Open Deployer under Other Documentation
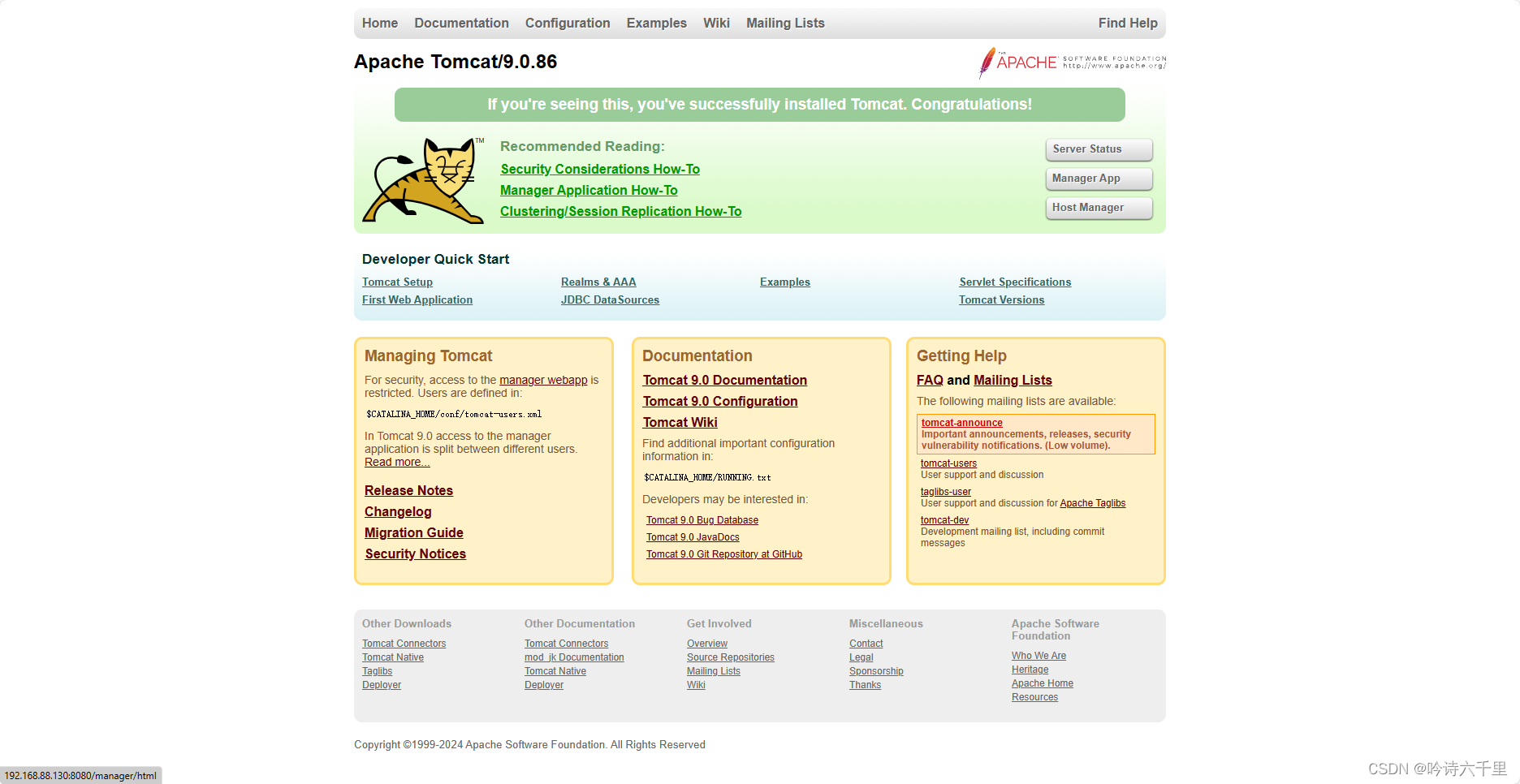The image size is (1520, 784). [544, 685]
